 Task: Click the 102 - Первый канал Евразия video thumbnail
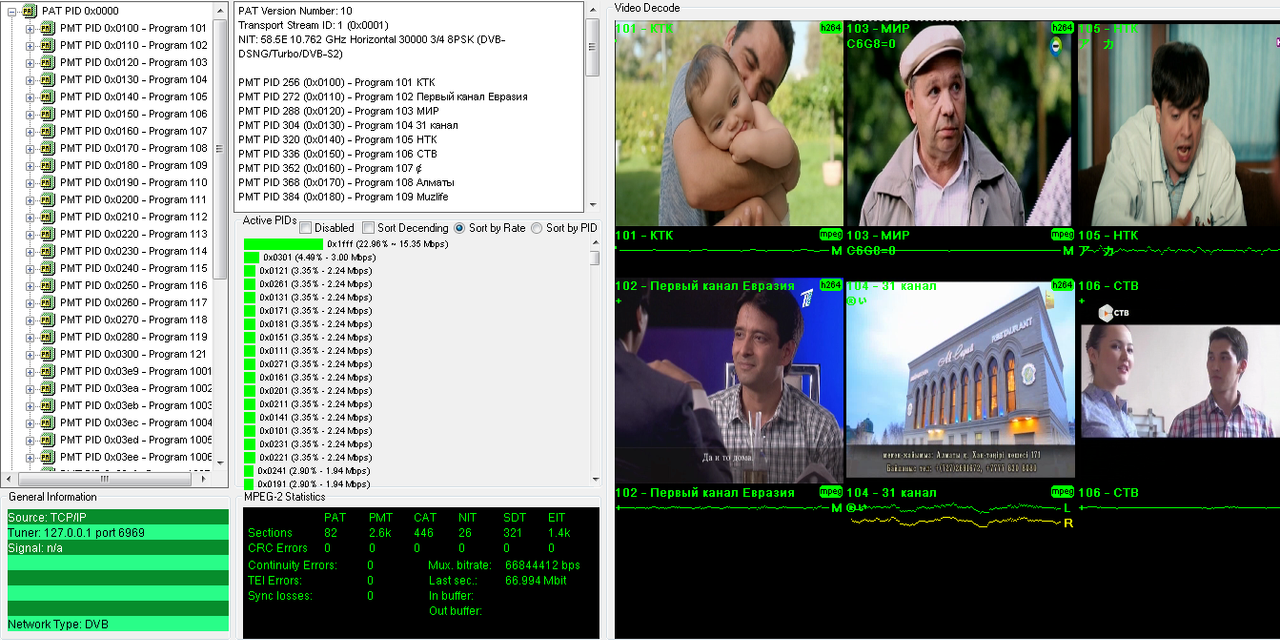tap(729, 380)
